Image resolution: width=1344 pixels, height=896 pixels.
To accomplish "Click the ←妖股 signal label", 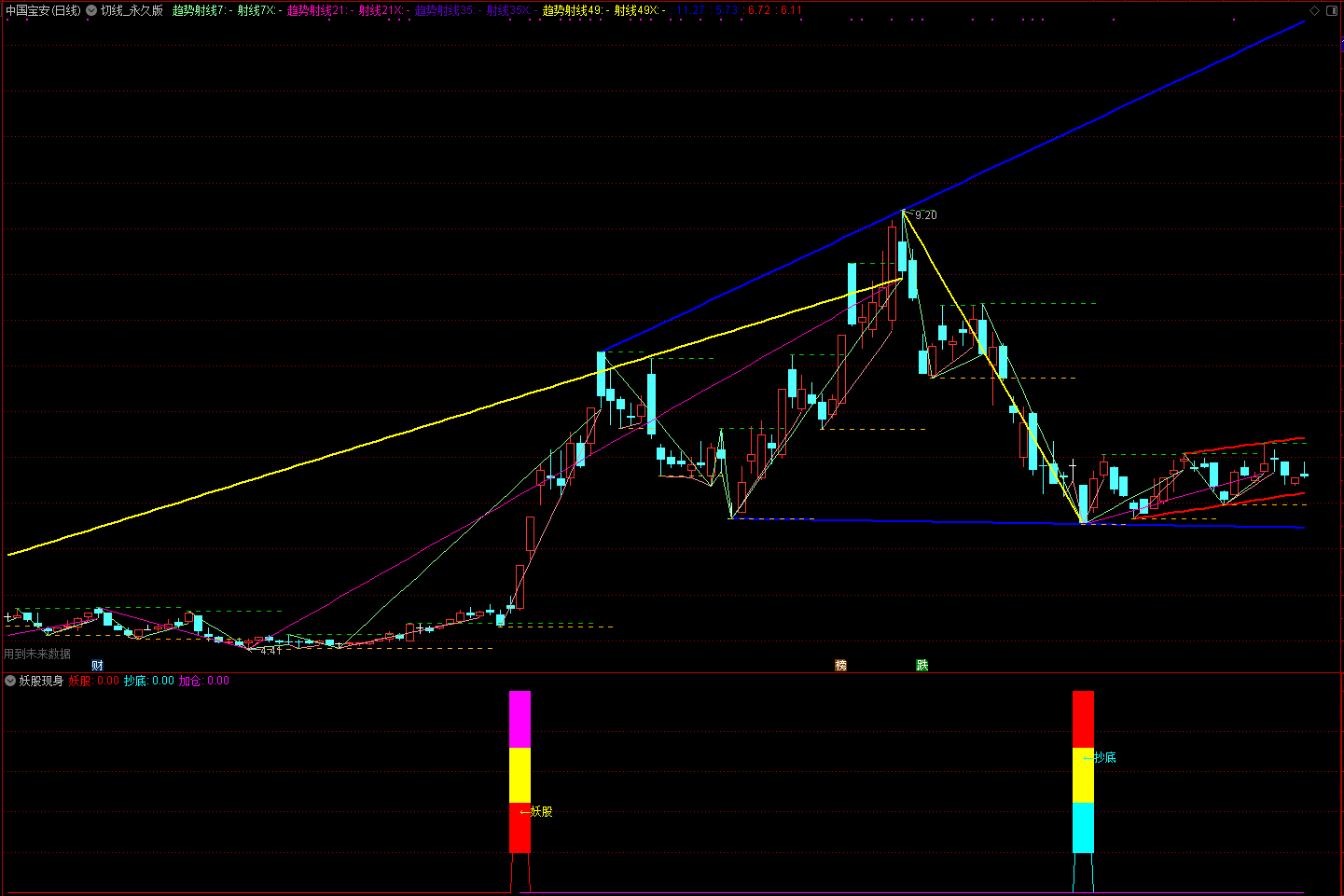I will pos(536,812).
